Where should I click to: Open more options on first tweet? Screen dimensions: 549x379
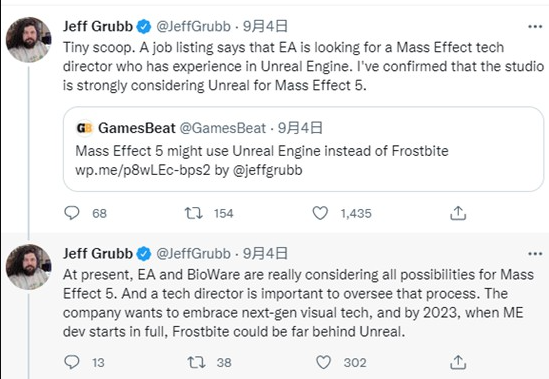[x=535, y=27]
